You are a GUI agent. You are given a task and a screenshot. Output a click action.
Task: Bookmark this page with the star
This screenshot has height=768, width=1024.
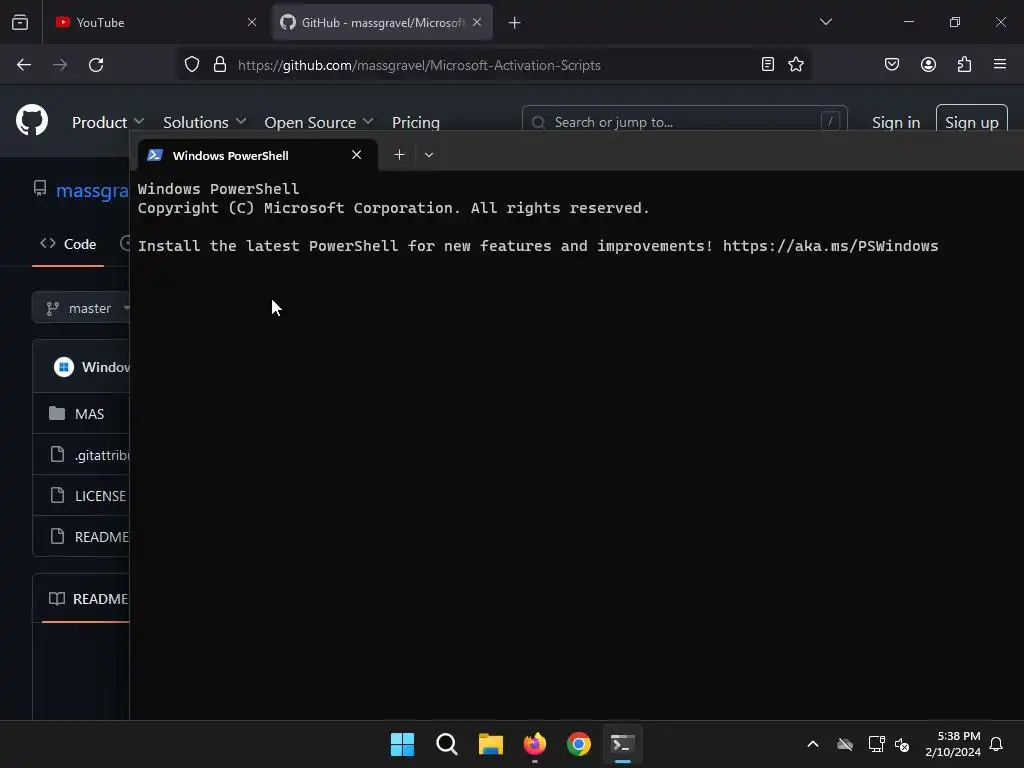pos(796,64)
